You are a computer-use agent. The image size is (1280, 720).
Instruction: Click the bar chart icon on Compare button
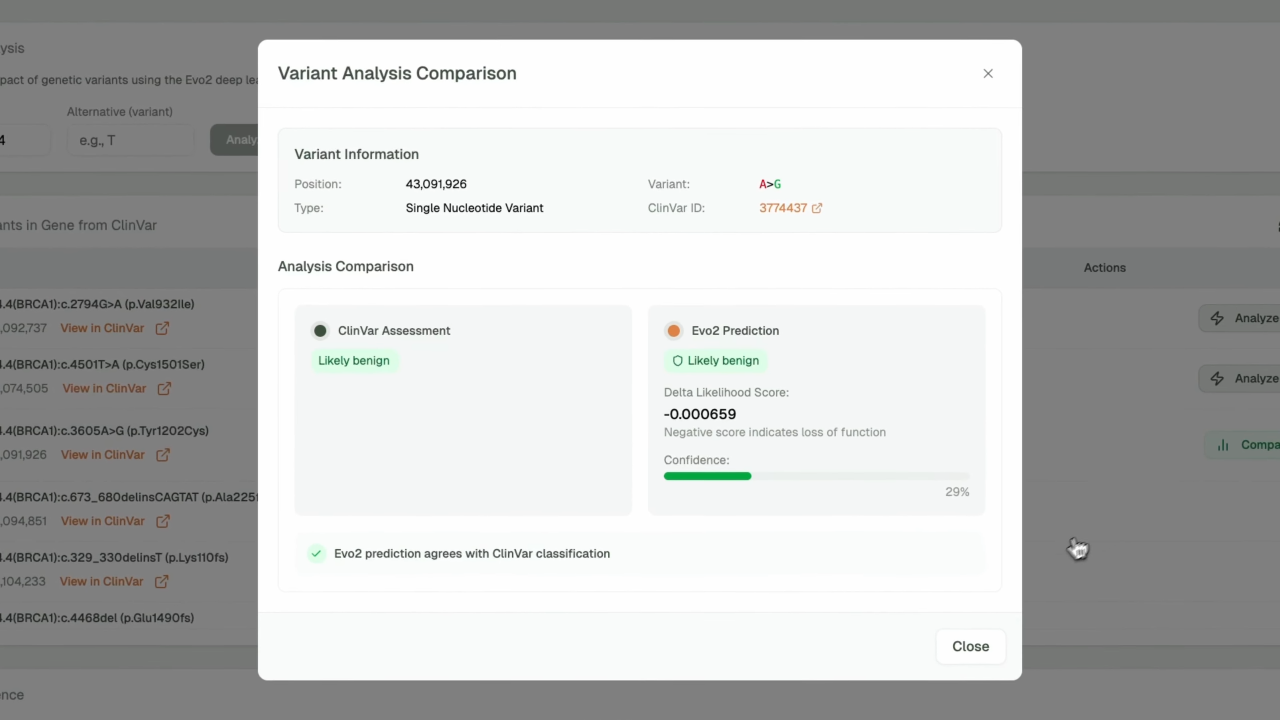coord(1222,445)
